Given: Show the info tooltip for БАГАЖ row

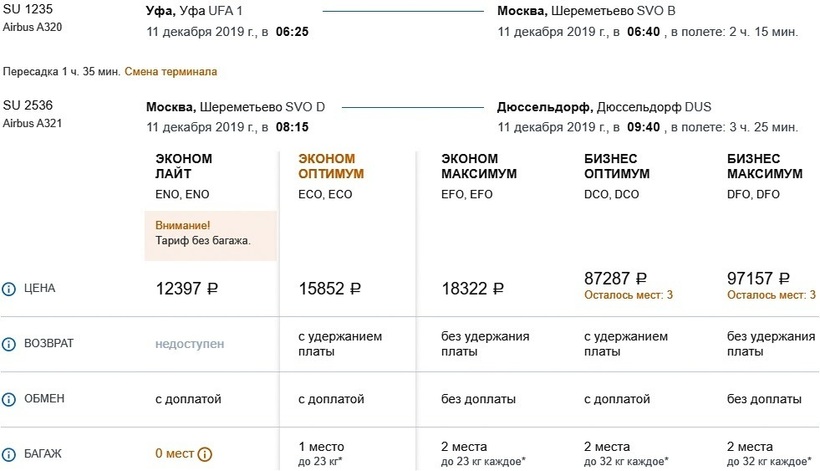Looking at the screenshot, I should [x=9, y=454].
